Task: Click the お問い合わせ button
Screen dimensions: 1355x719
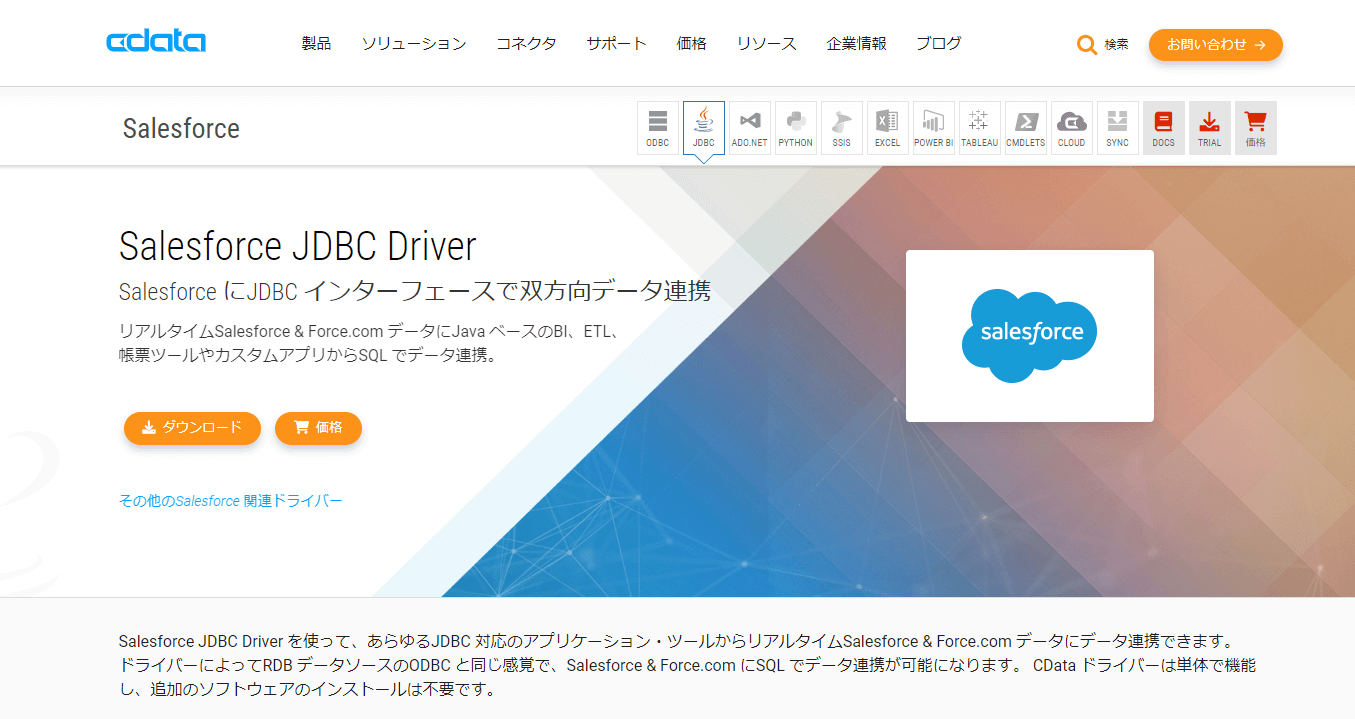Action: pos(1215,45)
